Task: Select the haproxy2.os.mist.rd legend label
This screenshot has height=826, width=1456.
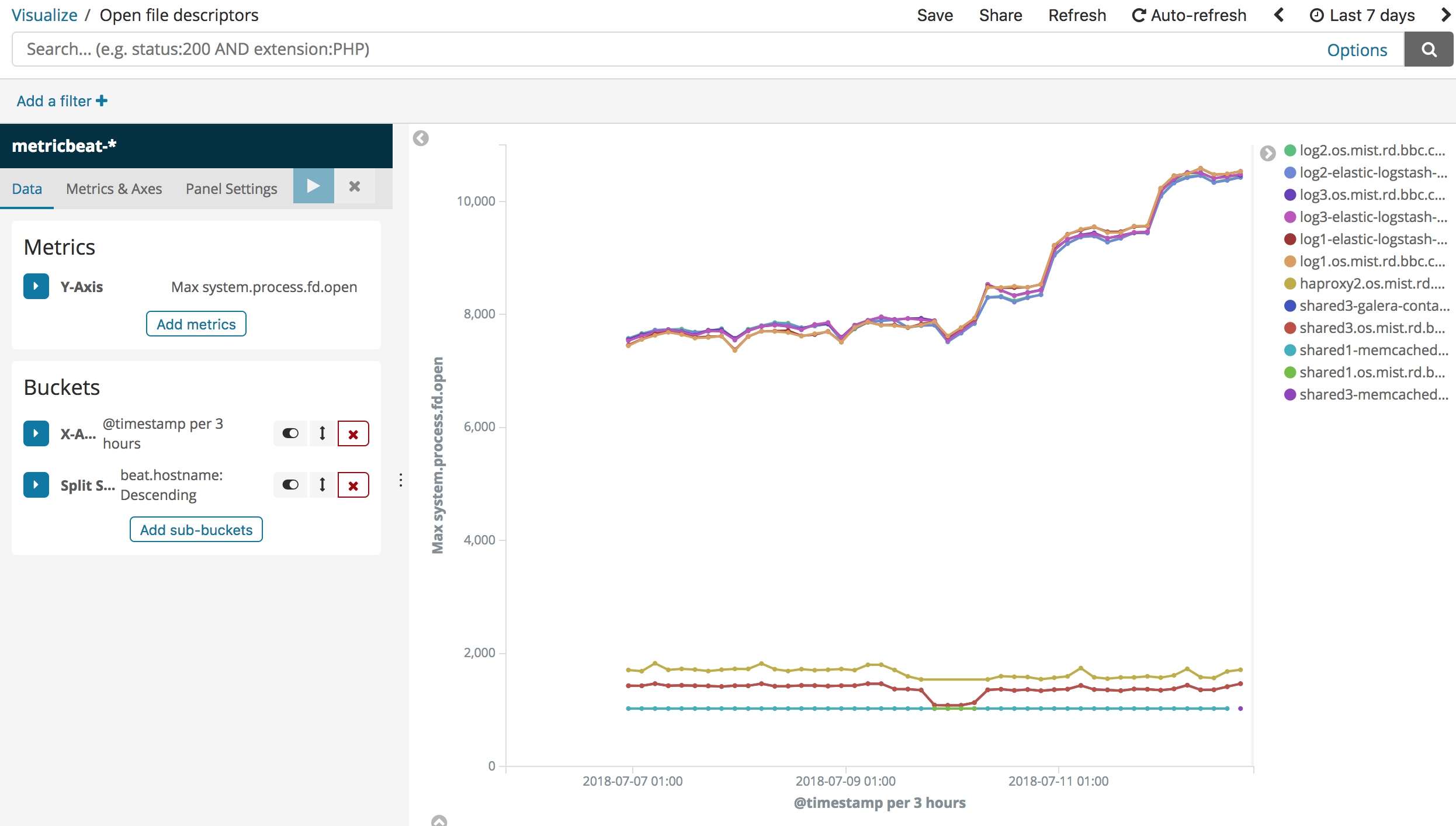Action: [x=1372, y=284]
